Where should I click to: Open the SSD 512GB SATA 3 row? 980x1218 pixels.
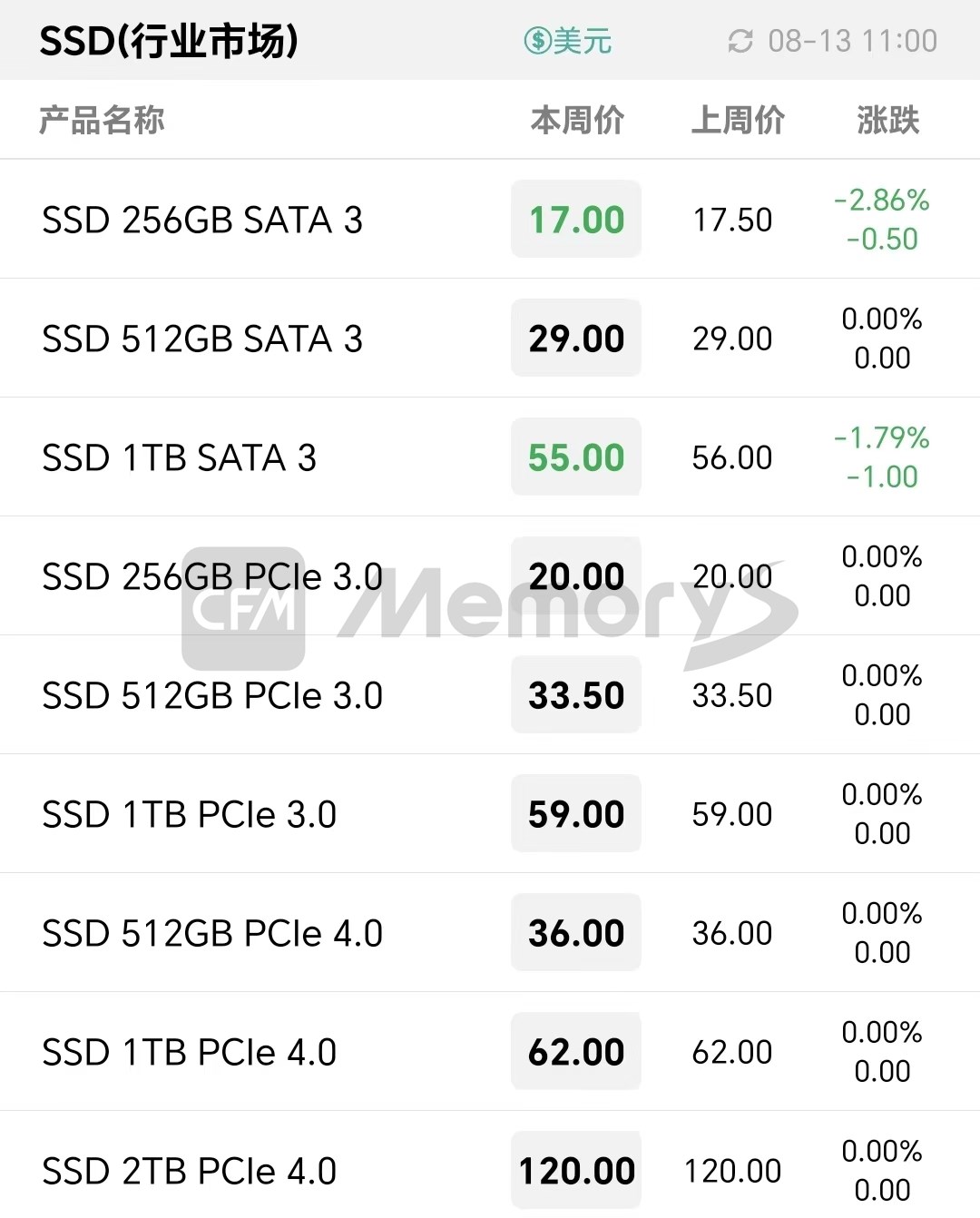(x=490, y=339)
